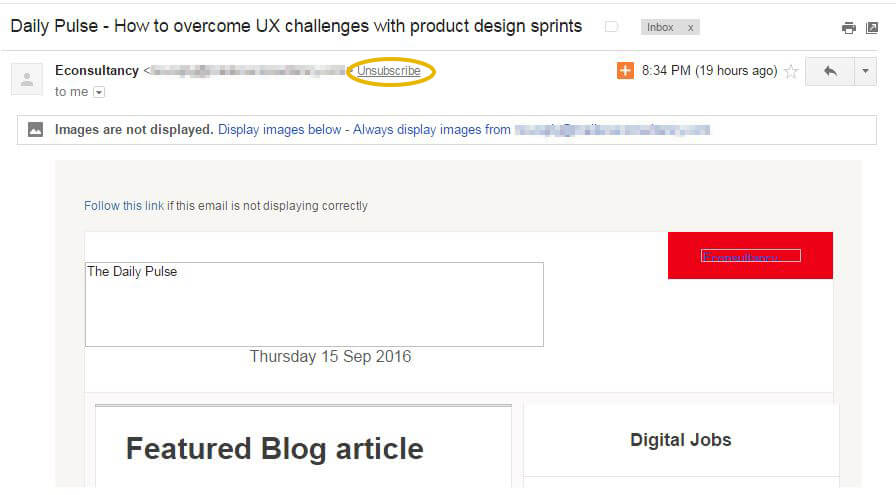The width and height of the screenshot is (896, 495).
Task: Click the red Econsultancy logo banner
Action: pyautogui.click(x=750, y=256)
